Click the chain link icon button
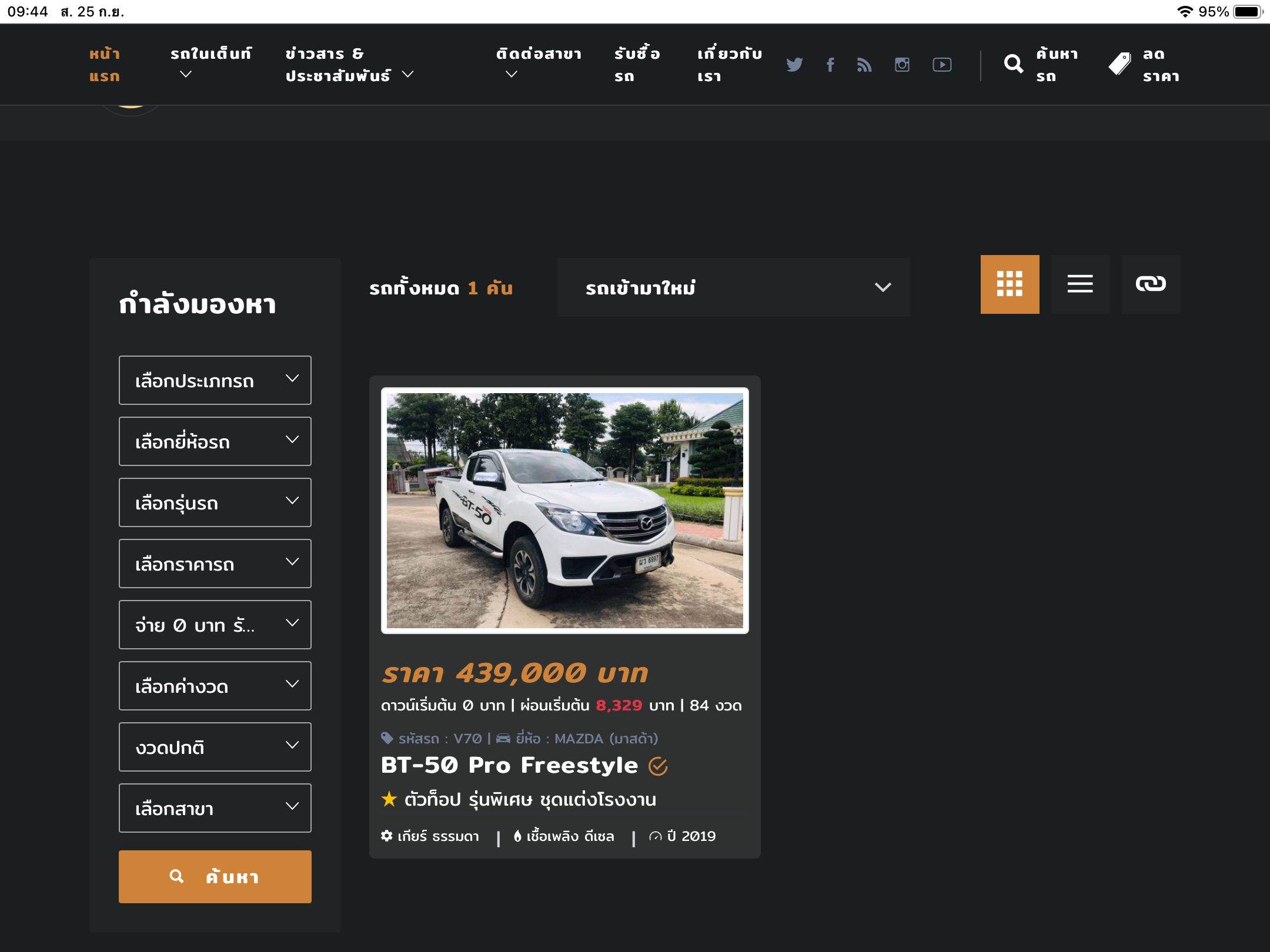The image size is (1270, 952). pos(1151,284)
